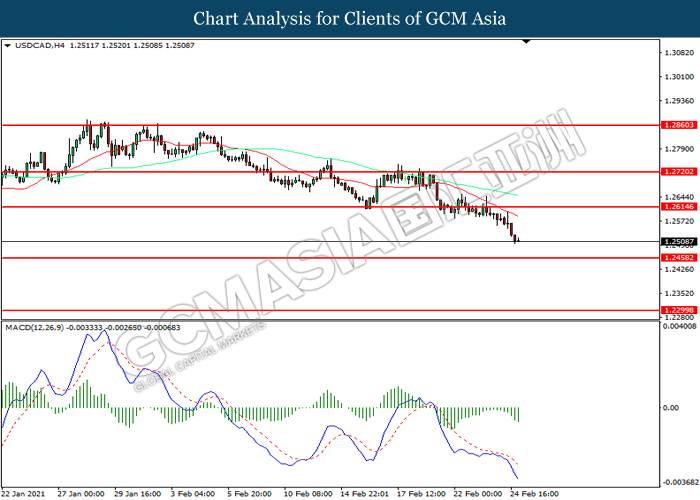Select the 1.27202 red price label
700x500 pixels.
click(x=679, y=171)
